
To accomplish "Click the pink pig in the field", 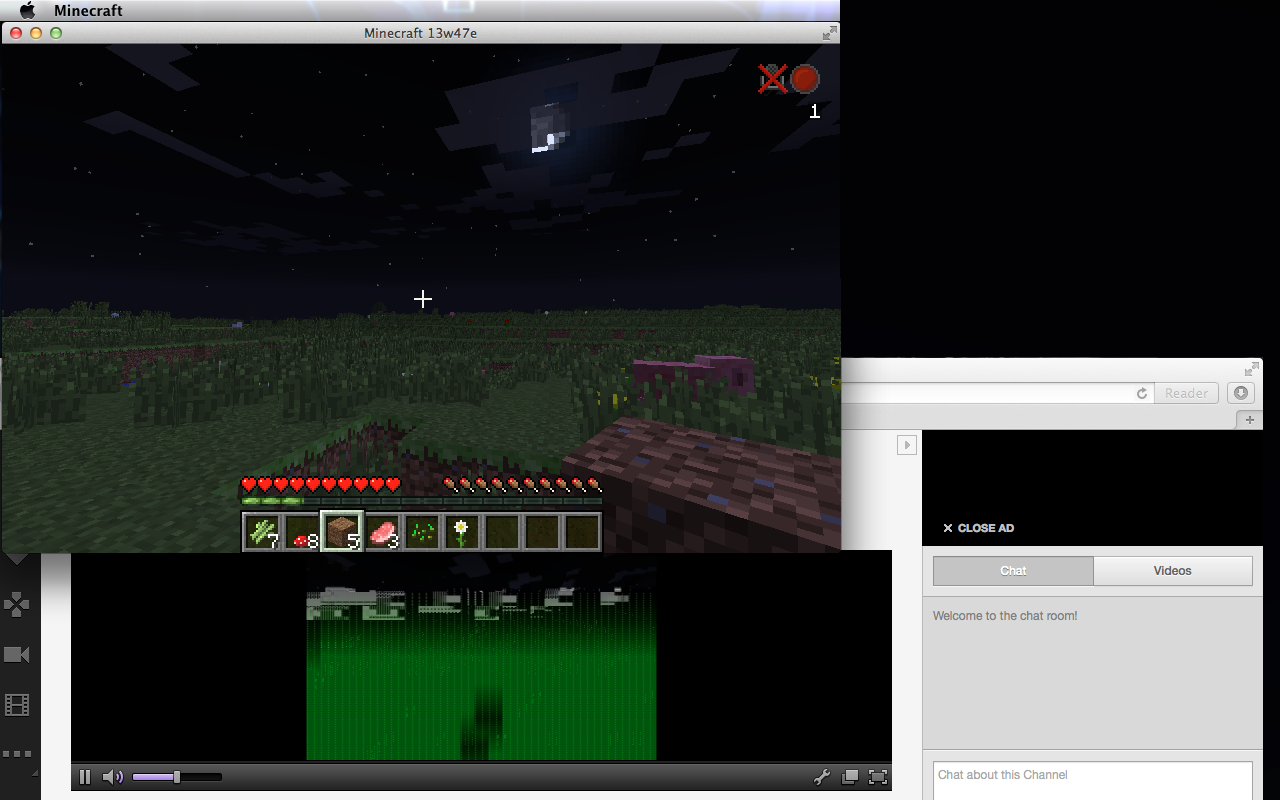I will 695,374.
